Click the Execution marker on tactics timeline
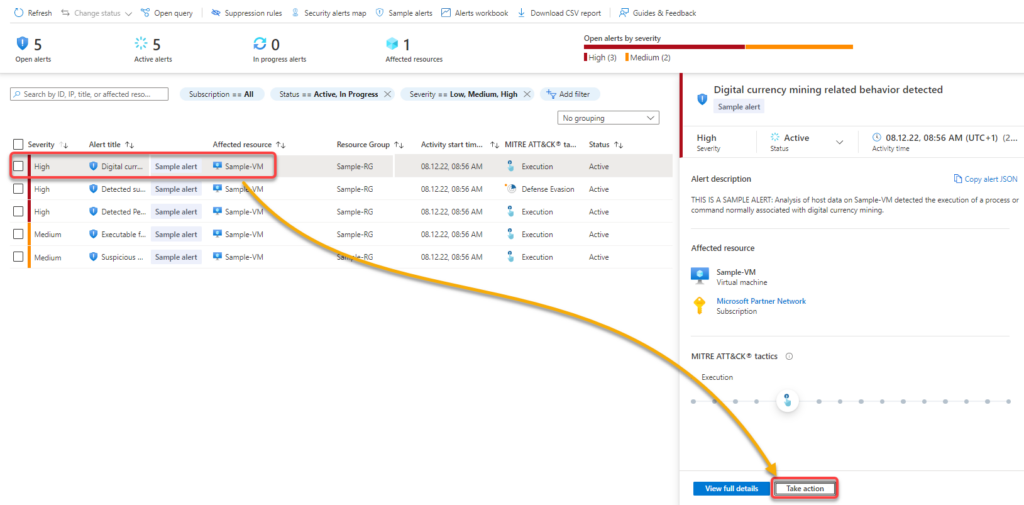Image resolution: width=1024 pixels, height=505 pixels. click(x=787, y=401)
